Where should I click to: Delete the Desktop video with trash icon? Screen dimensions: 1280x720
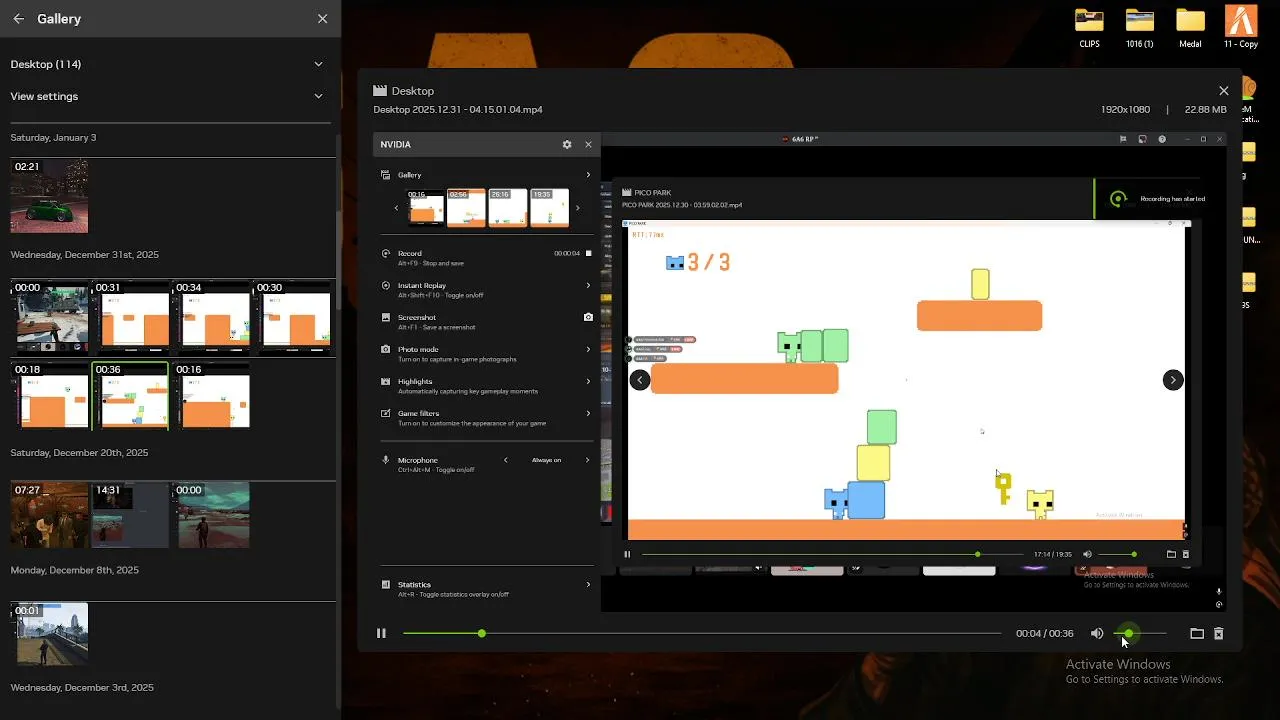click(1218, 633)
